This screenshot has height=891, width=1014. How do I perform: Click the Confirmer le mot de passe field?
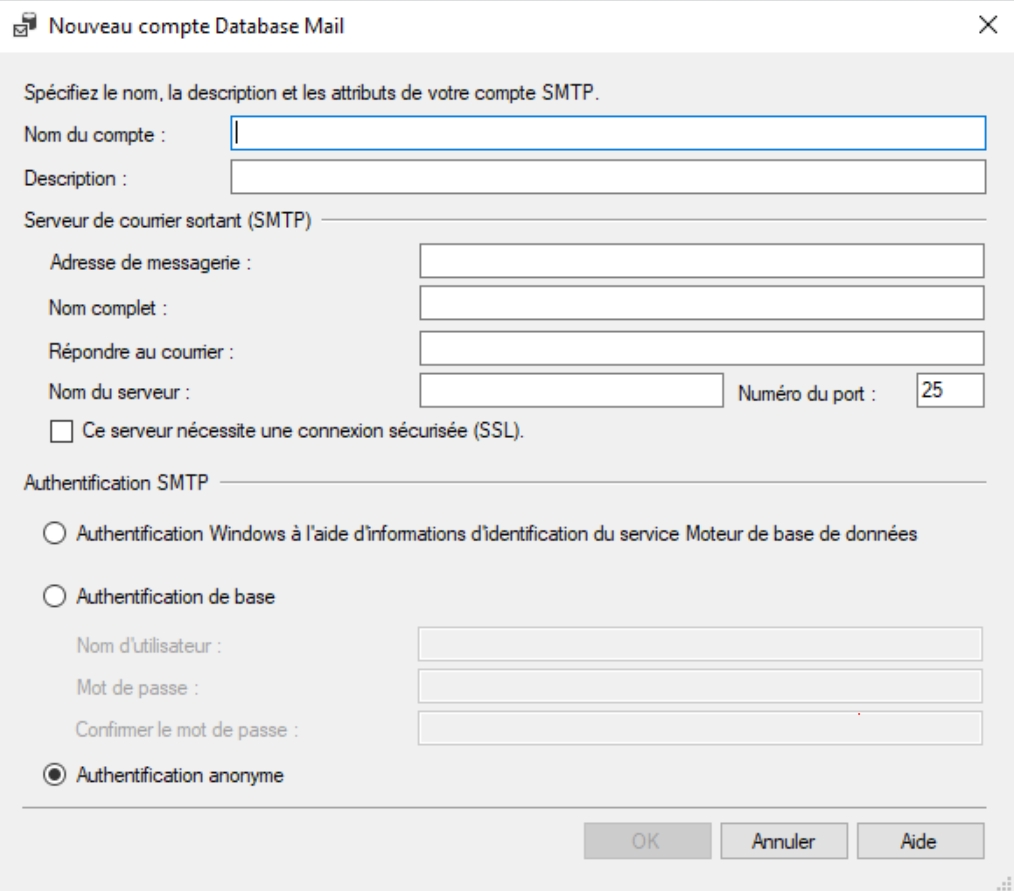tap(700, 728)
